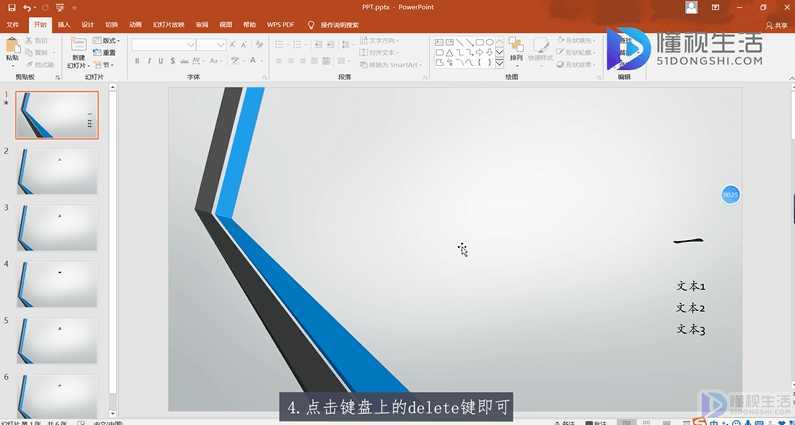Image resolution: width=795 pixels, height=425 pixels.
Task: Select the Rectangle shape in the shapes gallery
Action: coord(480,42)
